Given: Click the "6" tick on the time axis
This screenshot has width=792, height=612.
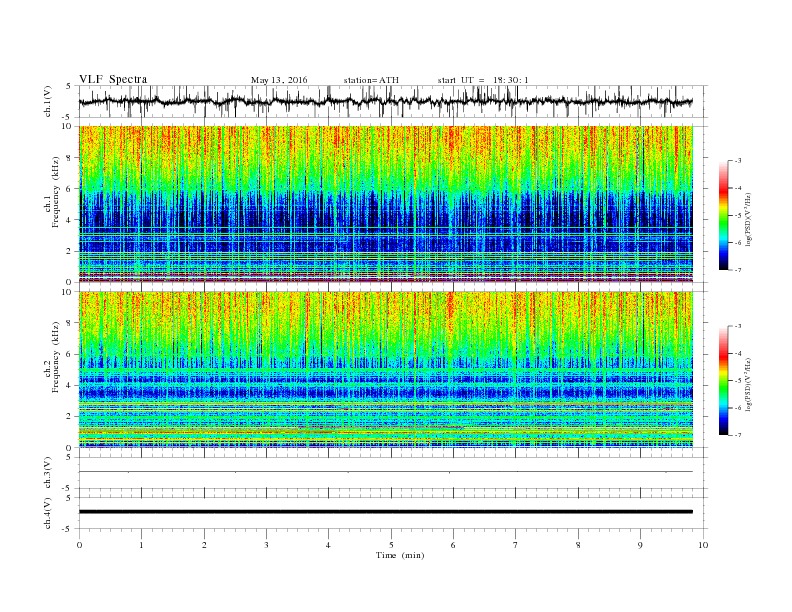Looking at the screenshot, I should [x=453, y=545].
